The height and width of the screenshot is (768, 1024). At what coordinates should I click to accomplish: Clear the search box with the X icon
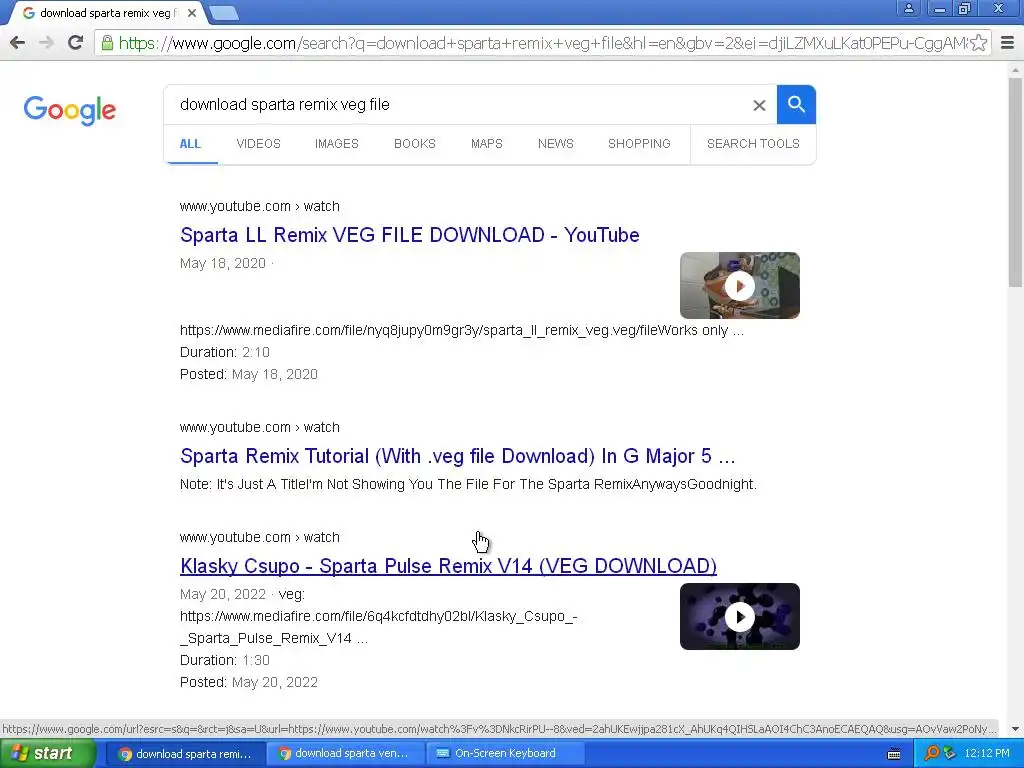(759, 105)
